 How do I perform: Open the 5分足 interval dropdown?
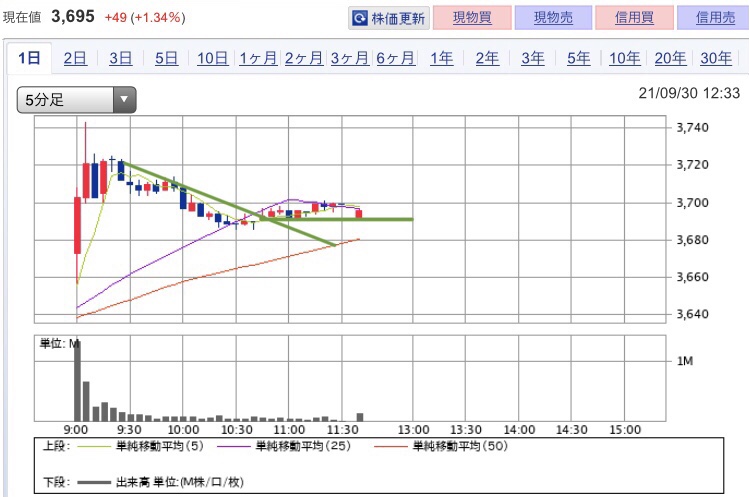76,100
